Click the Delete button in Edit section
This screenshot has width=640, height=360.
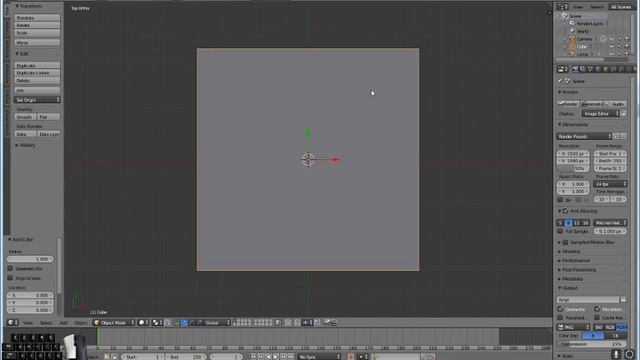pos(37,80)
